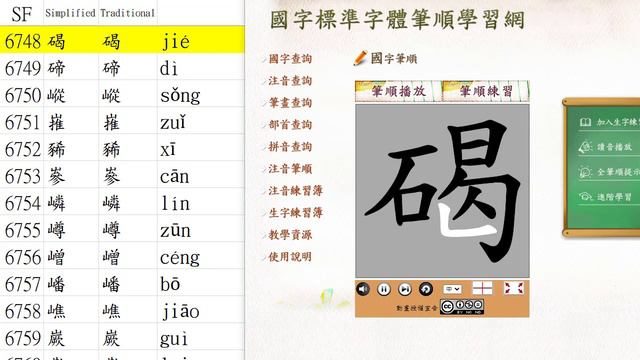
Task: Open 生字練習簿 in the sidebar
Action: pyautogui.click(x=296, y=213)
